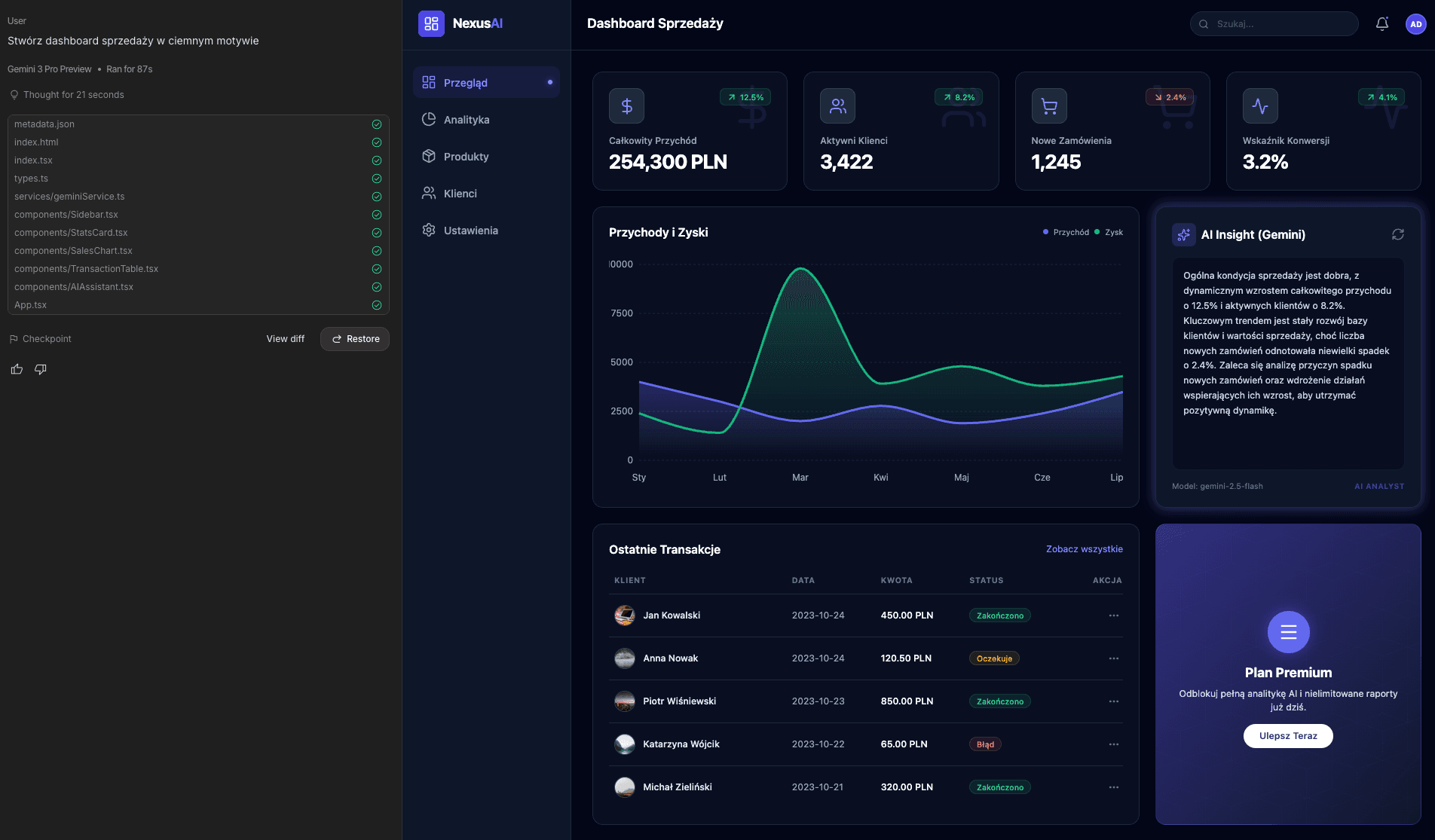The image size is (1435, 840).
Task: Click the thumbs down feedback icon
Action: [41, 369]
